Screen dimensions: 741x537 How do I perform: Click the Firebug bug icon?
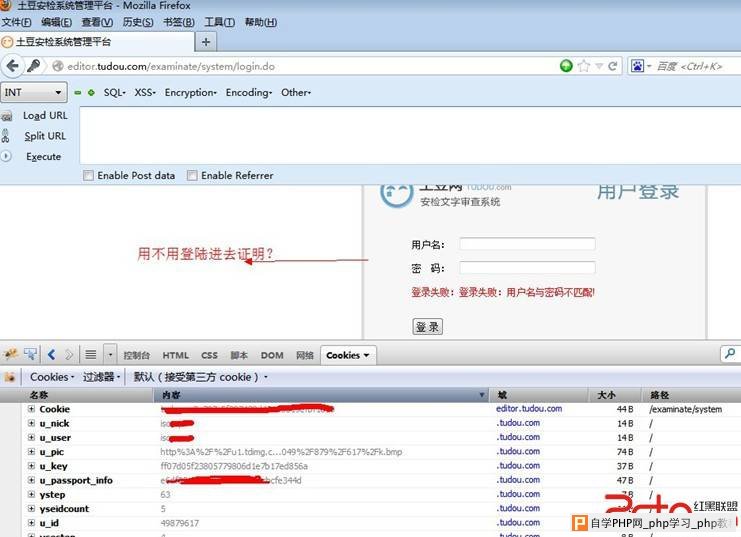pos(10,354)
